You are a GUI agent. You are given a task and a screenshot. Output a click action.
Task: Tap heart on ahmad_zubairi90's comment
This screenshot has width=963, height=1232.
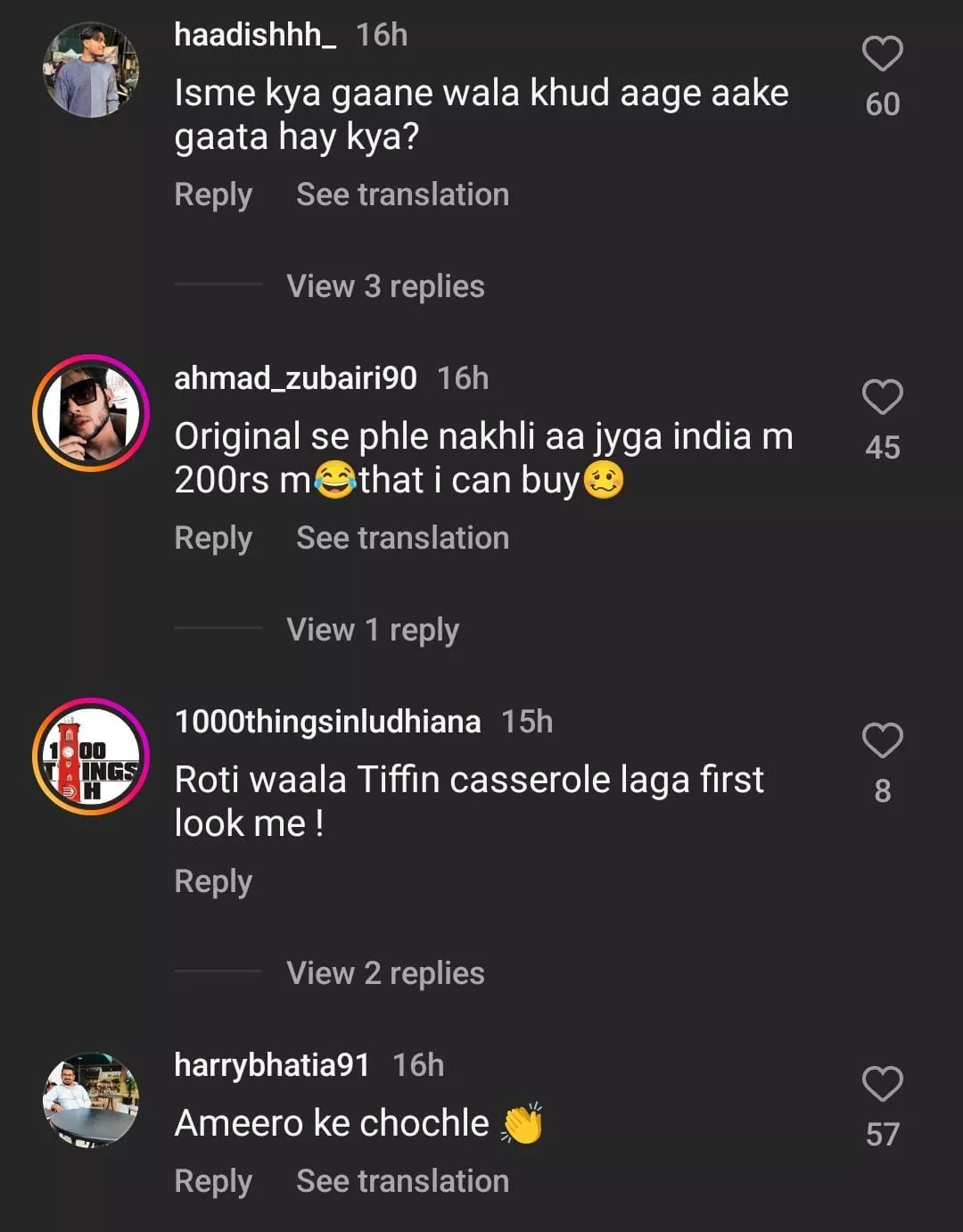[x=882, y=398]
